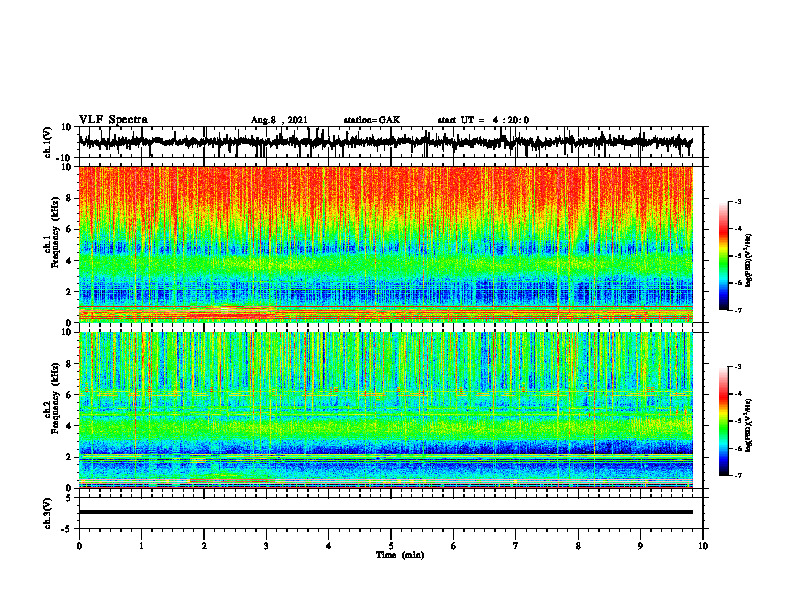Viewport: 792px width, 612px height.
Task: Click the "4" kHz tick on ch.1 spectrogram
Action: (69, 261)
